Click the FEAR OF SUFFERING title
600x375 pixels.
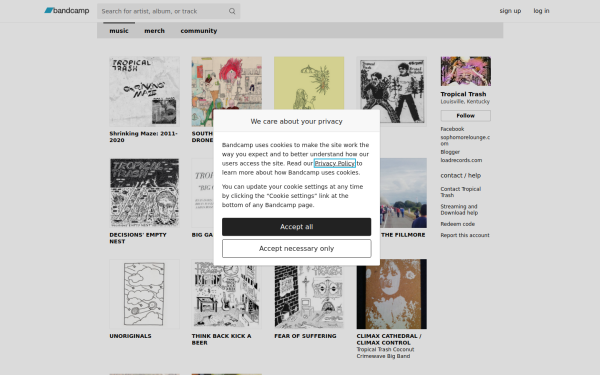[x=305, y=336]
